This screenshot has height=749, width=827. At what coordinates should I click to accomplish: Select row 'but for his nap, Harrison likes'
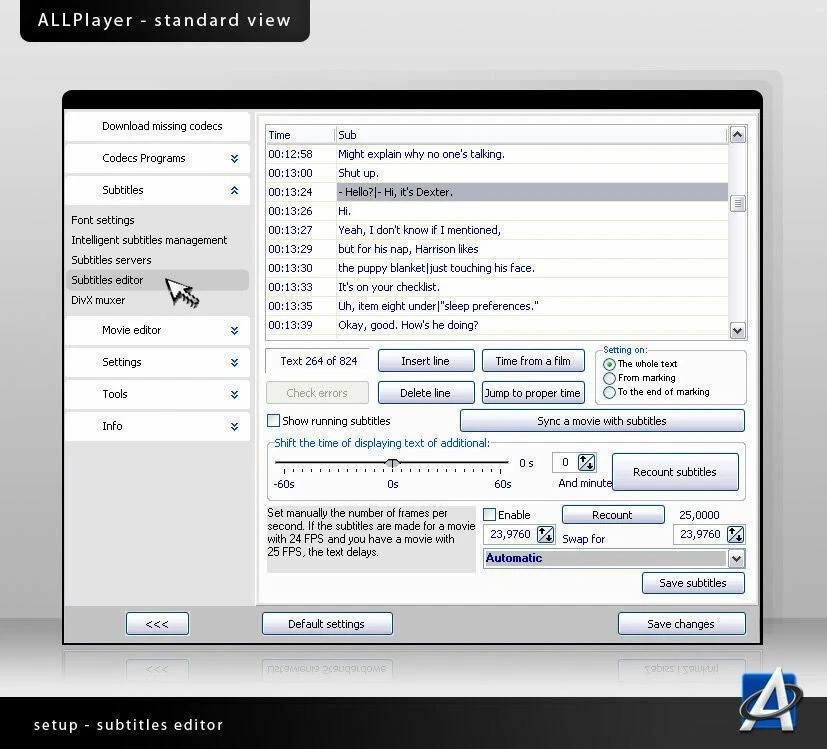click(x=497, y=249)
